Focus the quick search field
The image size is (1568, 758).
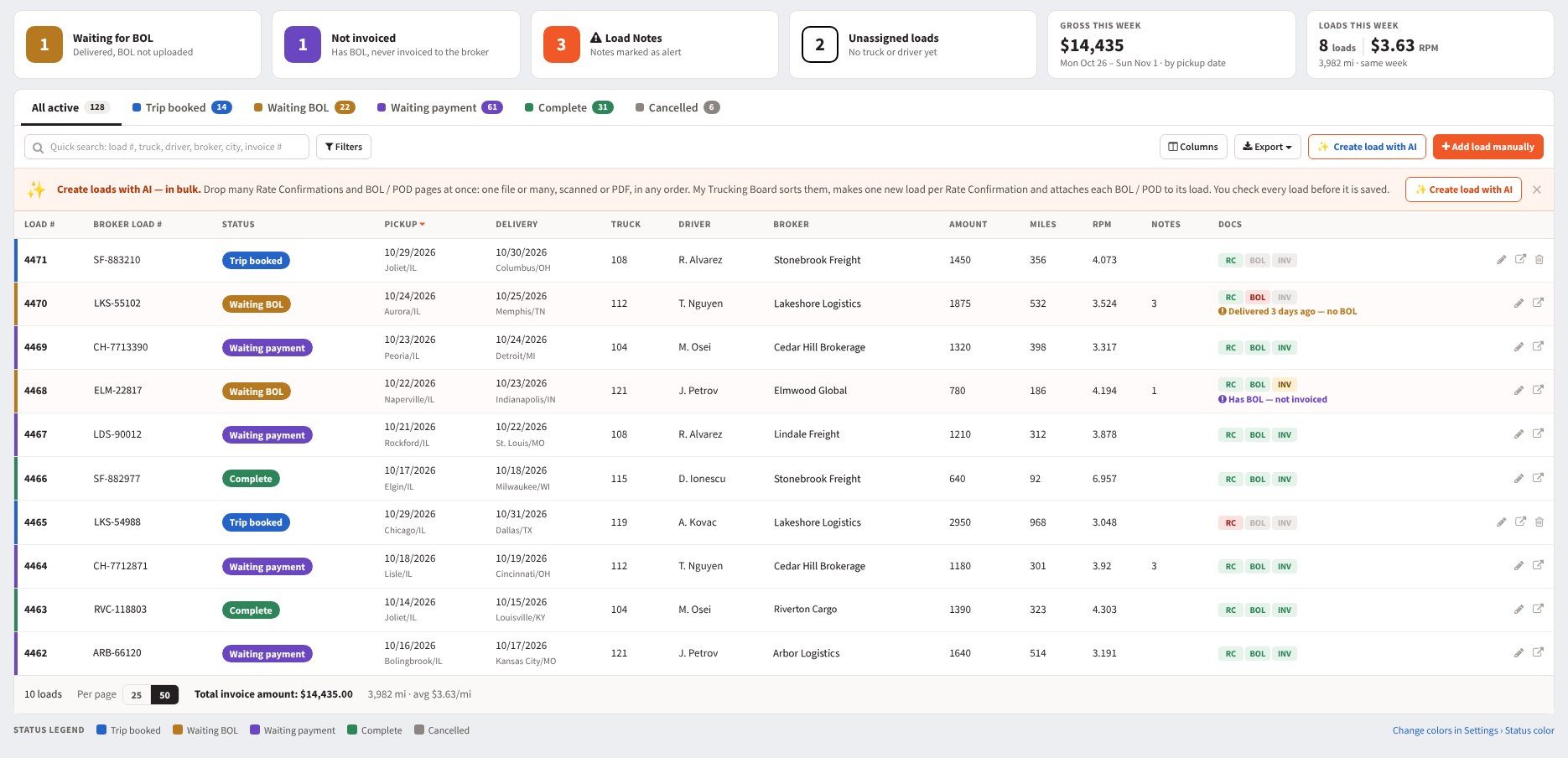[x=167, y=147]
